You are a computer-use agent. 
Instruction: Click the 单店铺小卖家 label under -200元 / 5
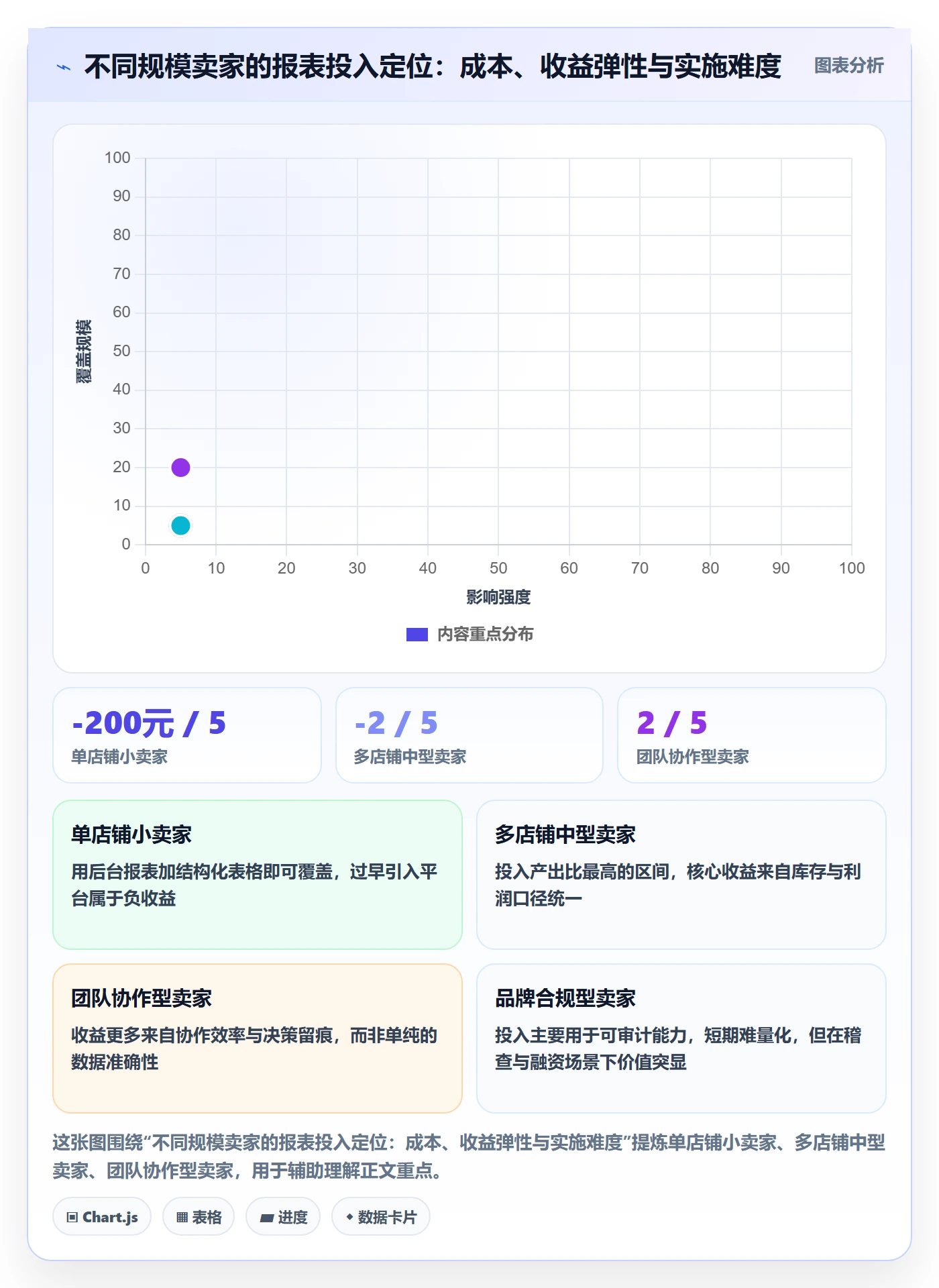(x=119, y=757)
